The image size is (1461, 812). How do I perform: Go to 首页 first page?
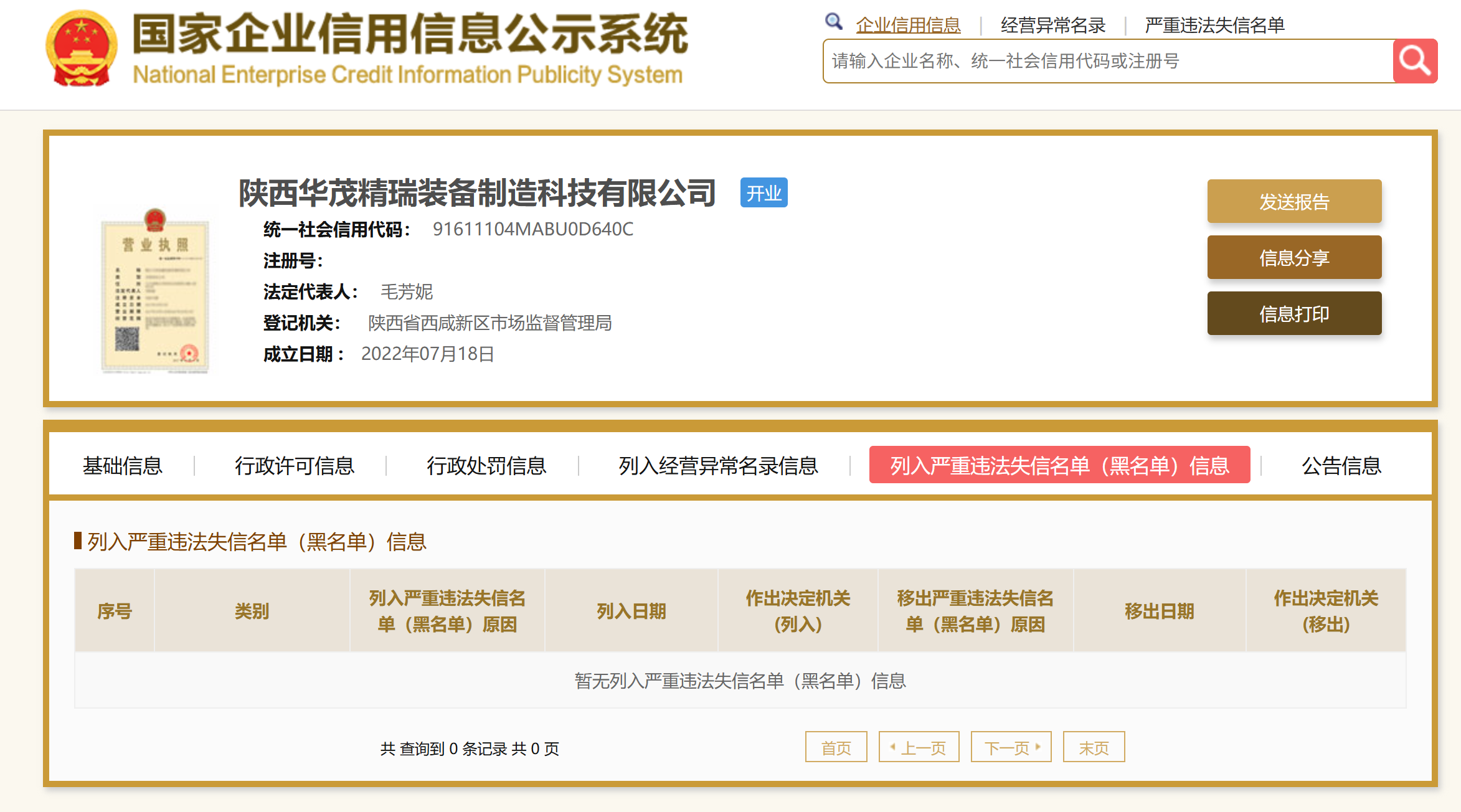(x=836, y=747)
